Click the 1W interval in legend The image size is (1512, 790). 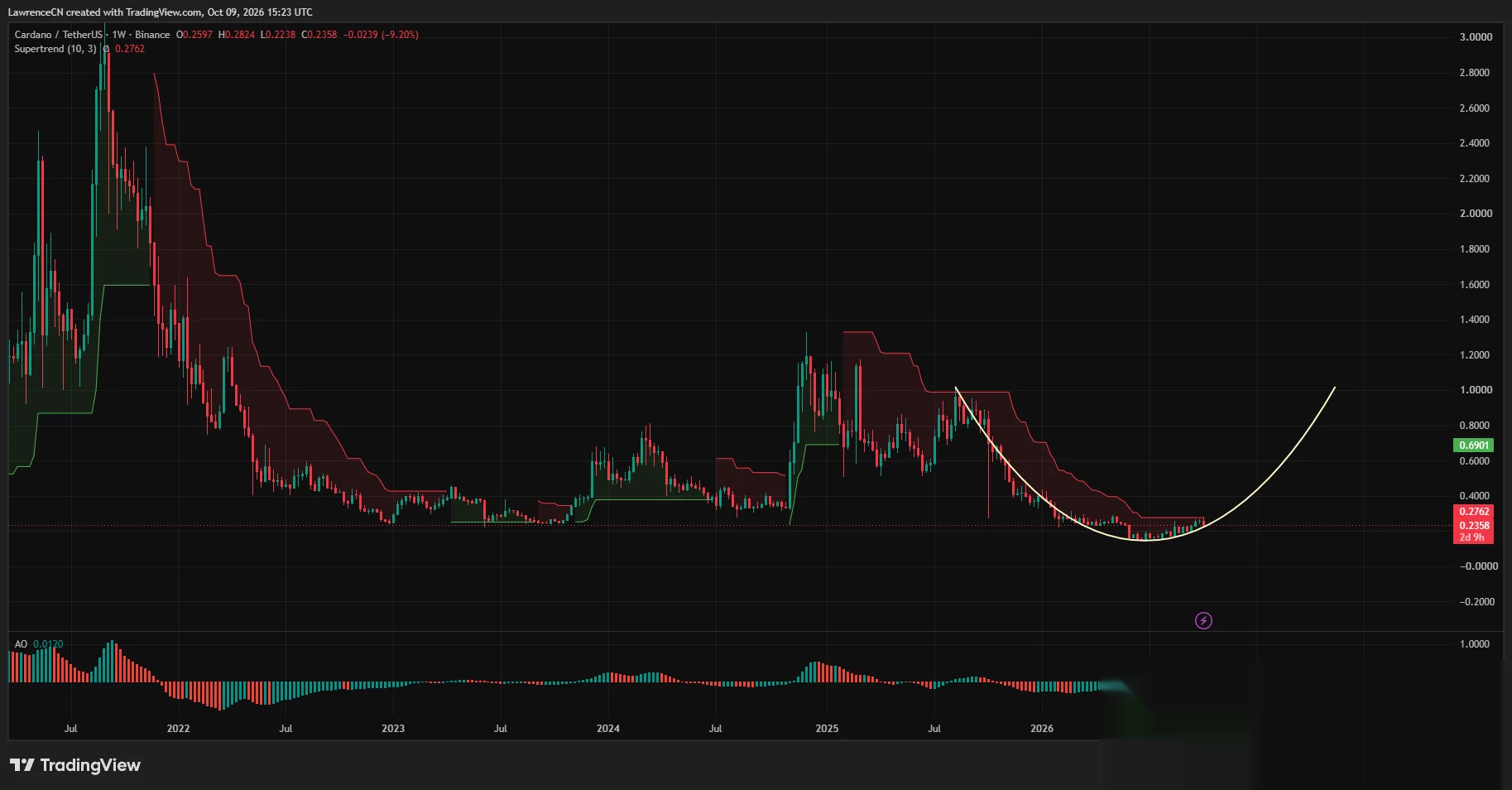119,35
